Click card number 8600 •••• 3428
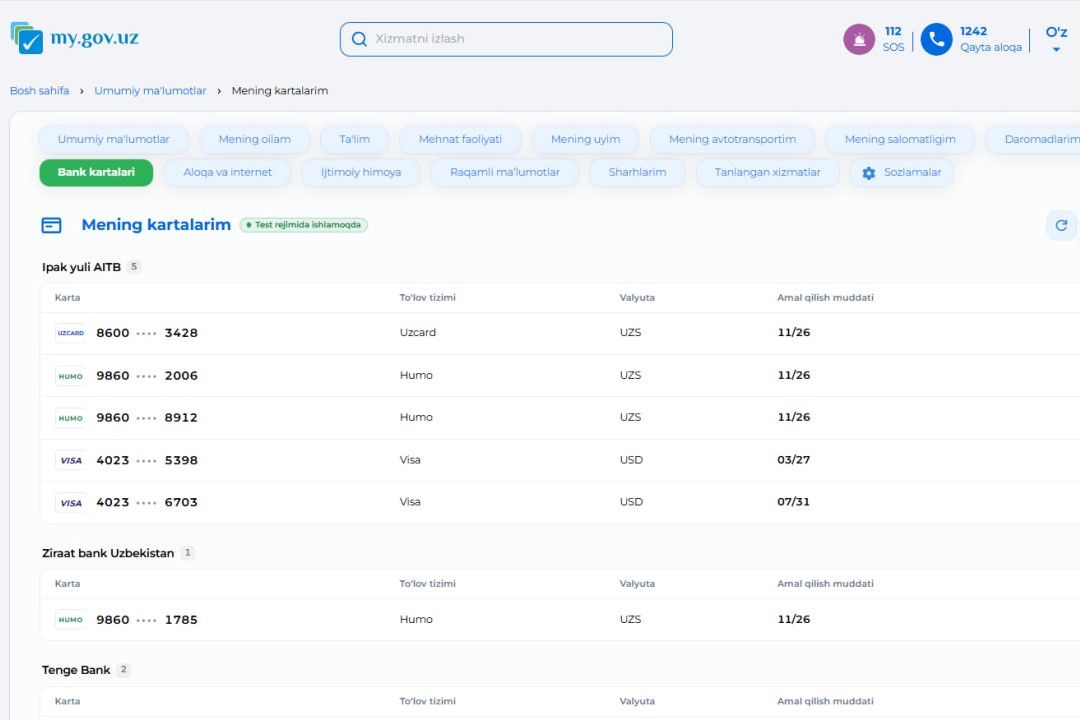Image resolution: width=1080 pixels, height=720 pixels. tap(147, 333)
